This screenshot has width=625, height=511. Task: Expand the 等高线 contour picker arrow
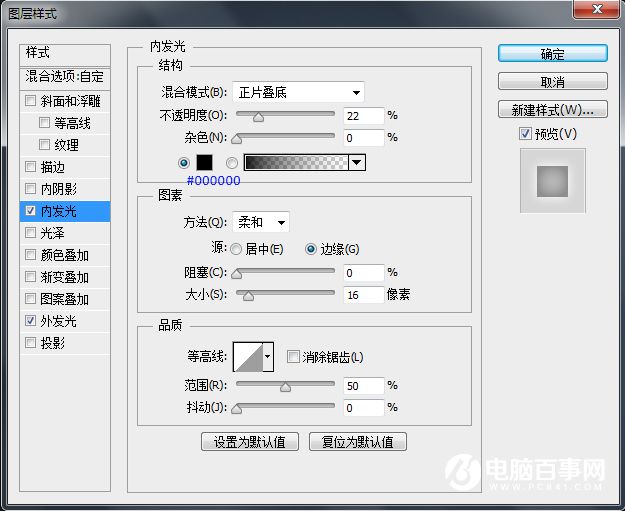[x=268, y=356]
